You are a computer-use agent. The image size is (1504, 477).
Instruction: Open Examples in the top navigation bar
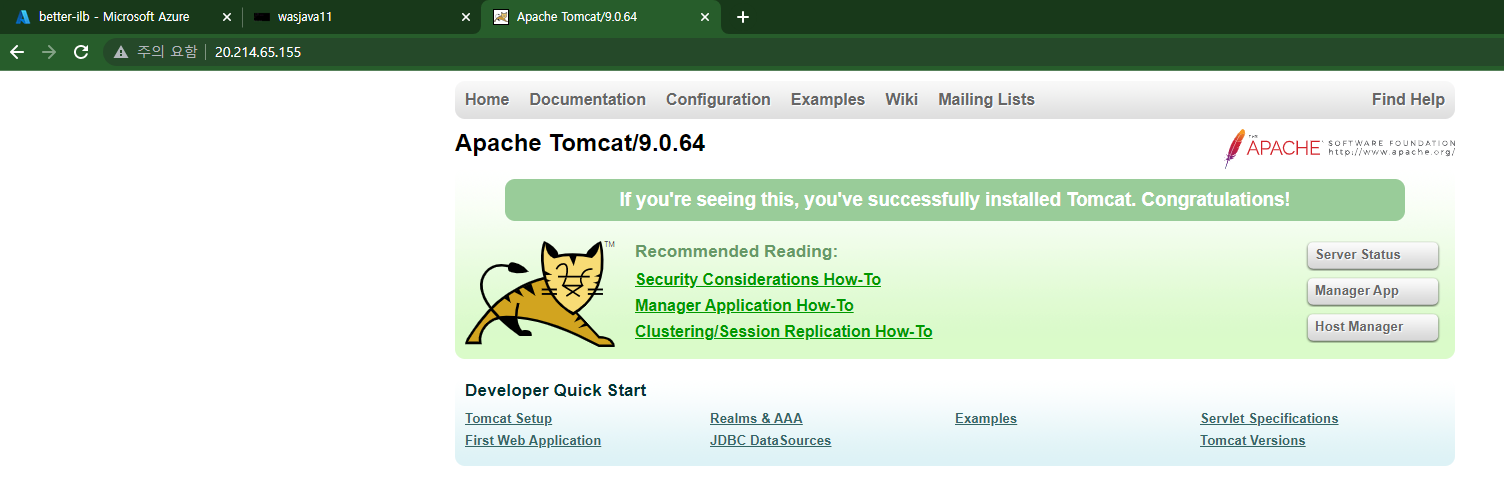pos(828,100)
